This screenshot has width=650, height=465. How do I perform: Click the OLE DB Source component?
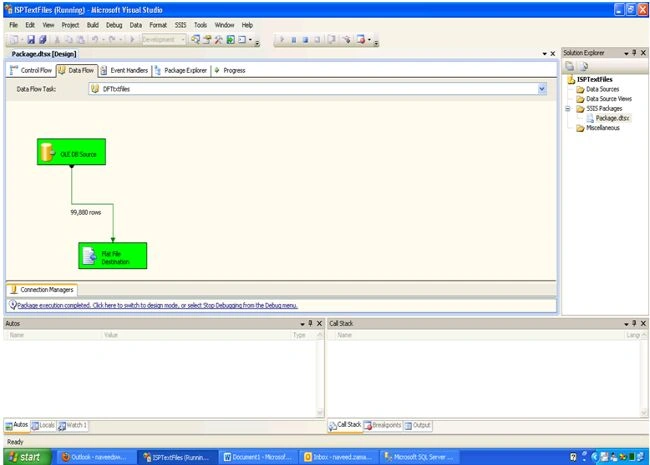(x=71, y=152)
